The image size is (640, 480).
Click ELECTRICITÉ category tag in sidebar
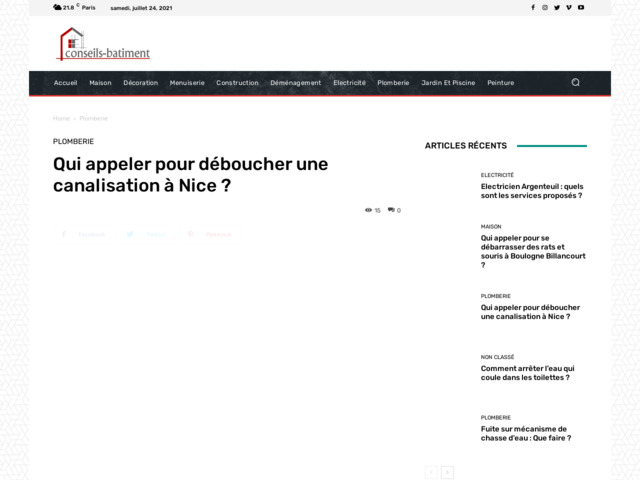click(x=497, y=175)
